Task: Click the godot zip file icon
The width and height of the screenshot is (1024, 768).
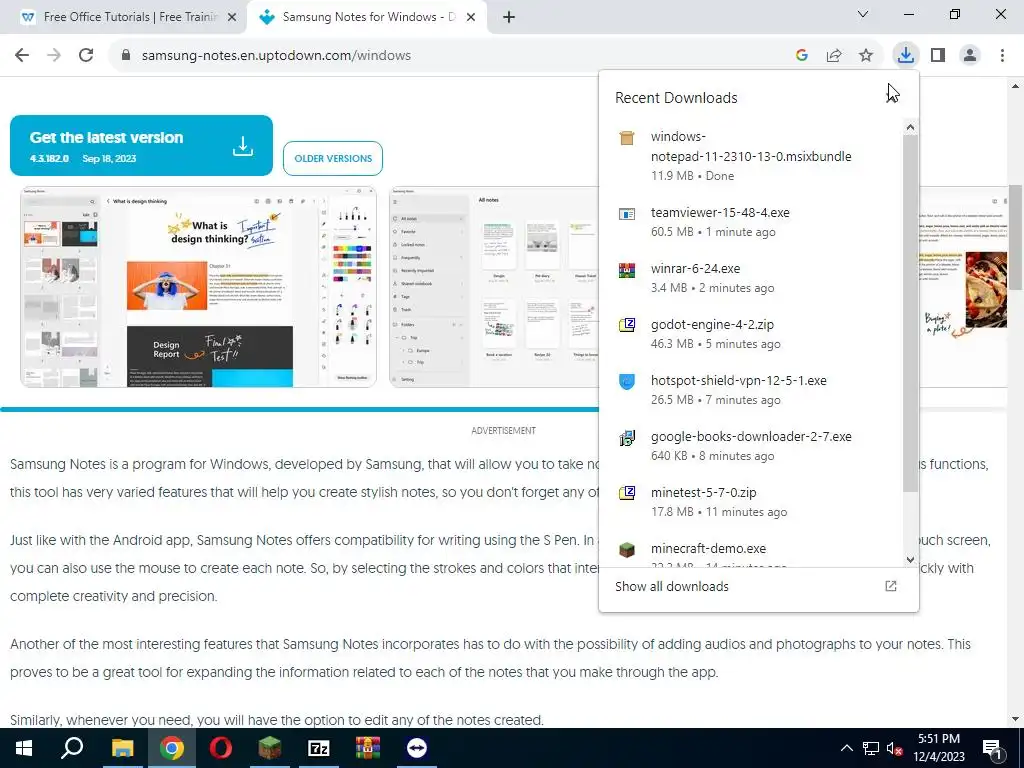Action: pyautogui.click(x=627, y=325)
